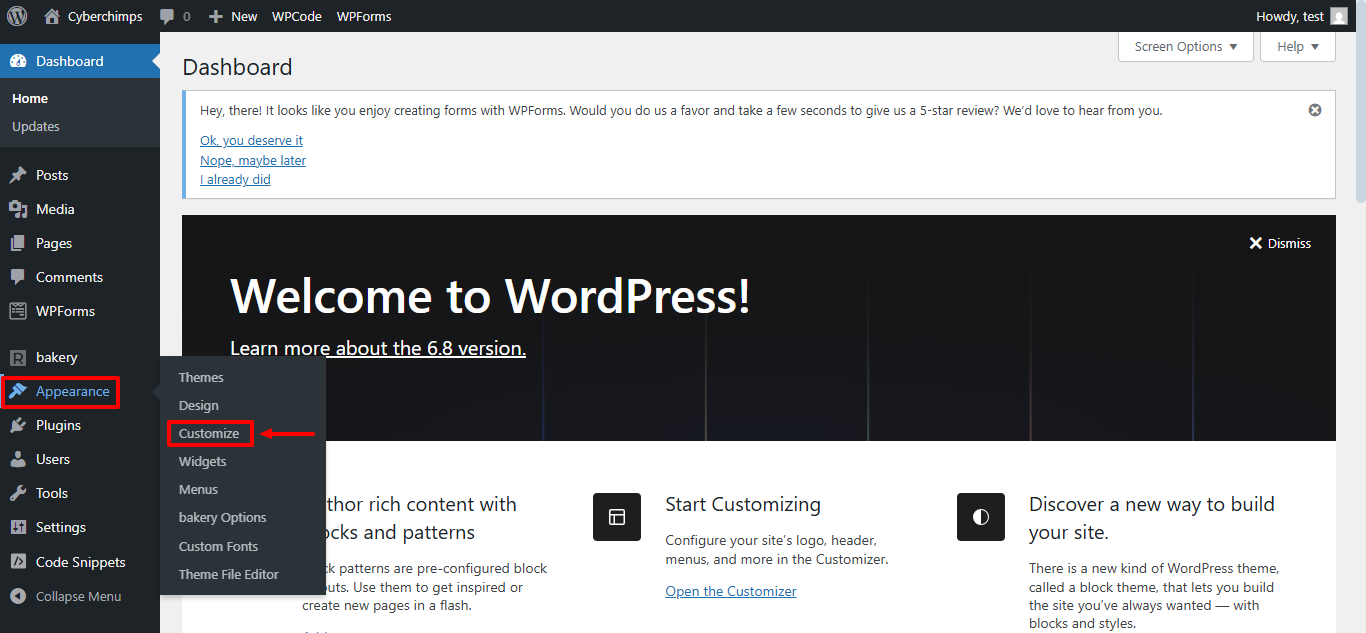Click the Pages icon in sidebar
This screenshot has height=633, width=1366.
pyautogui.click(x=18, y=243)
